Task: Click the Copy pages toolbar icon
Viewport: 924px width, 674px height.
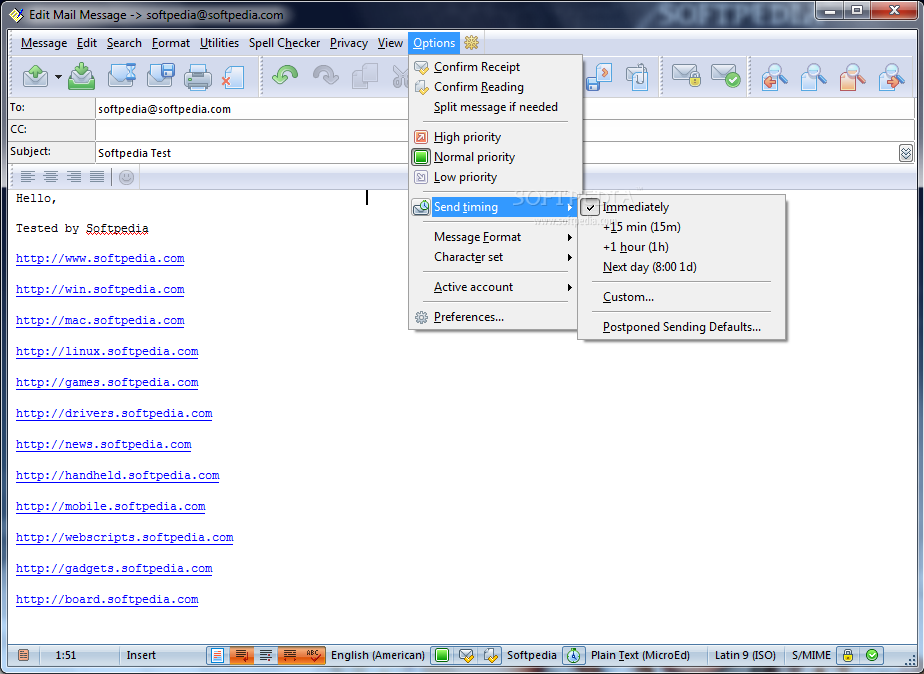Action: pos(364,77)
